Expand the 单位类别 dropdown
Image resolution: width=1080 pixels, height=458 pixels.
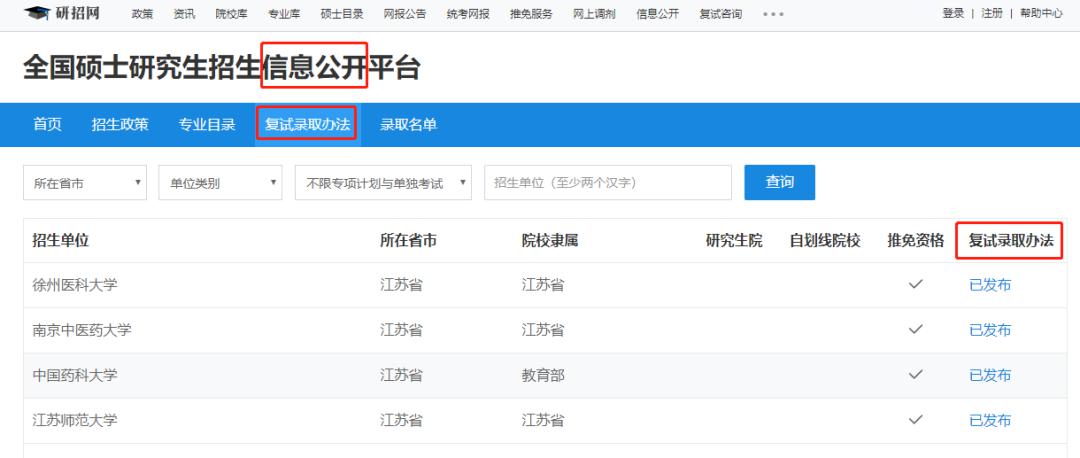click(x=220, y=183)
